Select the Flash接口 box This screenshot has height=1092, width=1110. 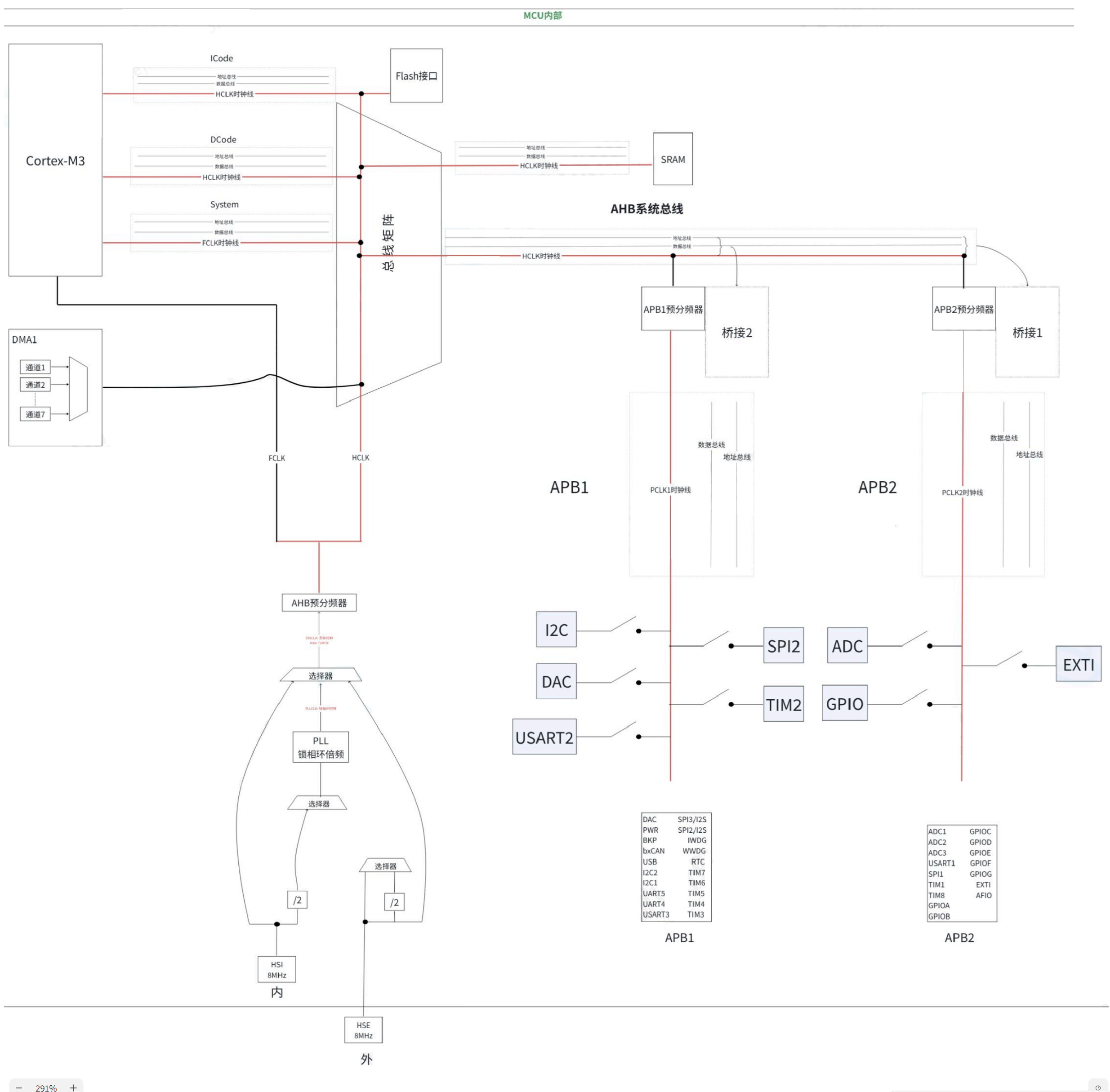pos(416,75)
